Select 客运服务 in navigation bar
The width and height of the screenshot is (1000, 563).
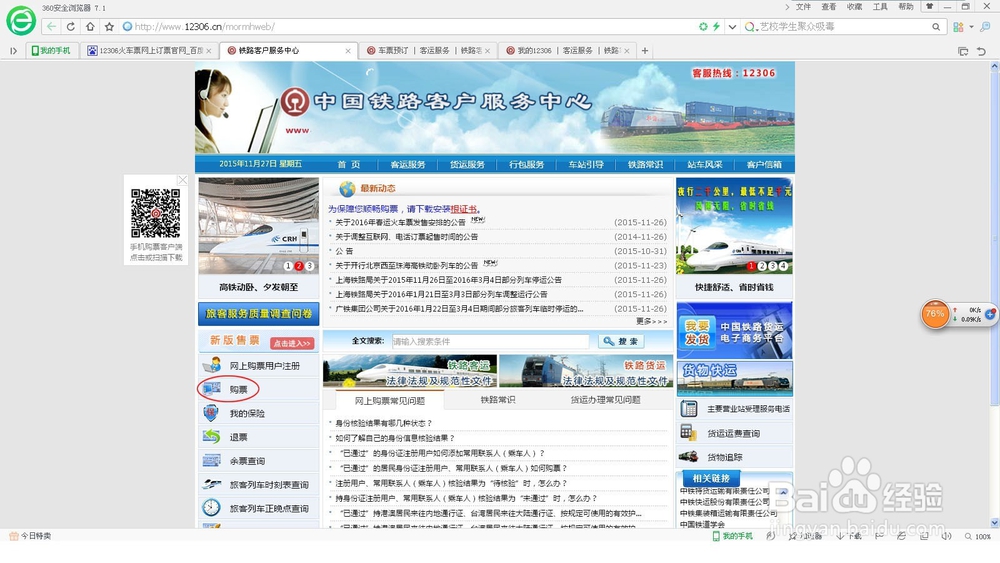408,165
